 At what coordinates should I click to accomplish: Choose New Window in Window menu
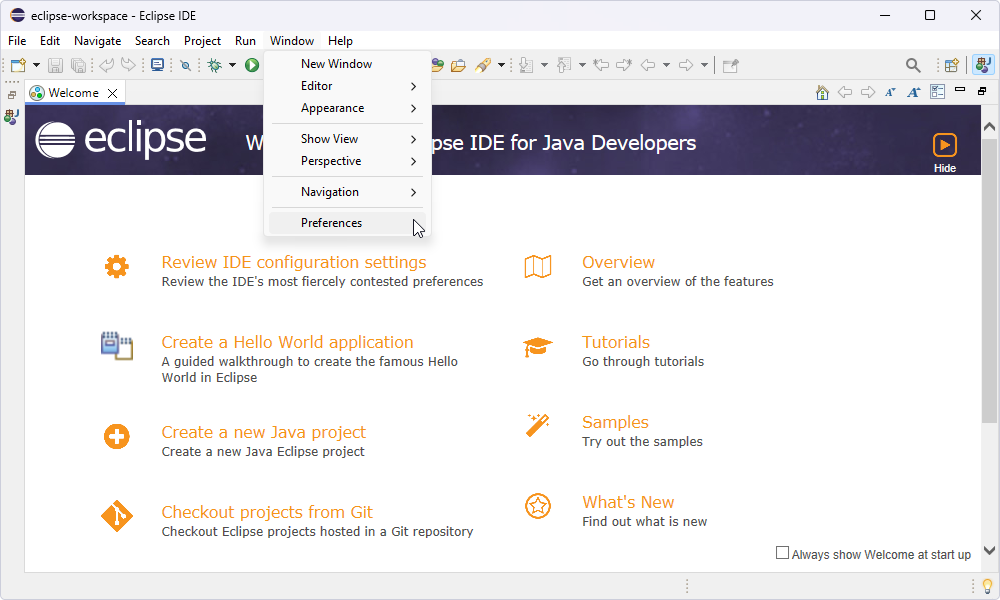pos(348,64)
